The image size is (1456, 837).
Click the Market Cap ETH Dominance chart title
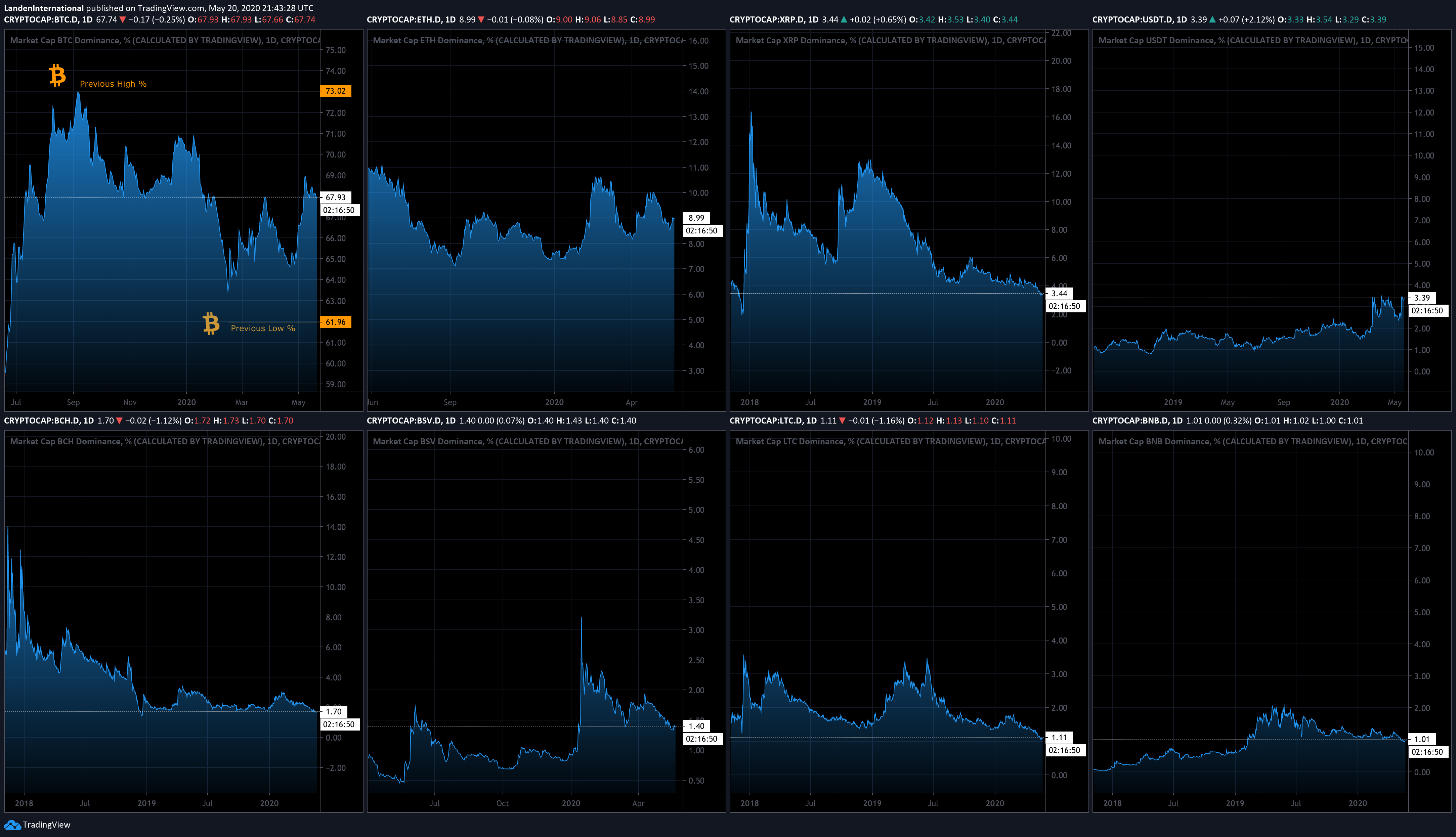[528, 40]
